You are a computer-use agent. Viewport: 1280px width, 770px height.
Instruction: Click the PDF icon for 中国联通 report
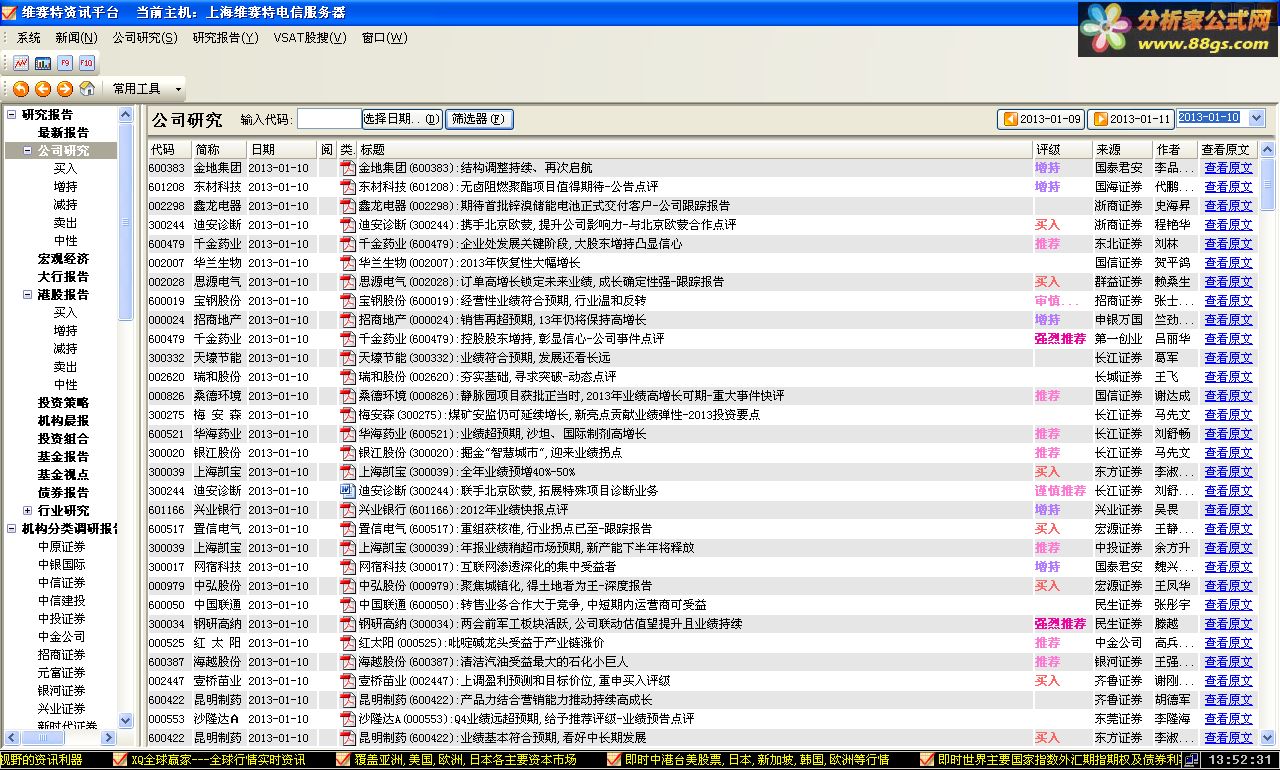tap(347, 605)
